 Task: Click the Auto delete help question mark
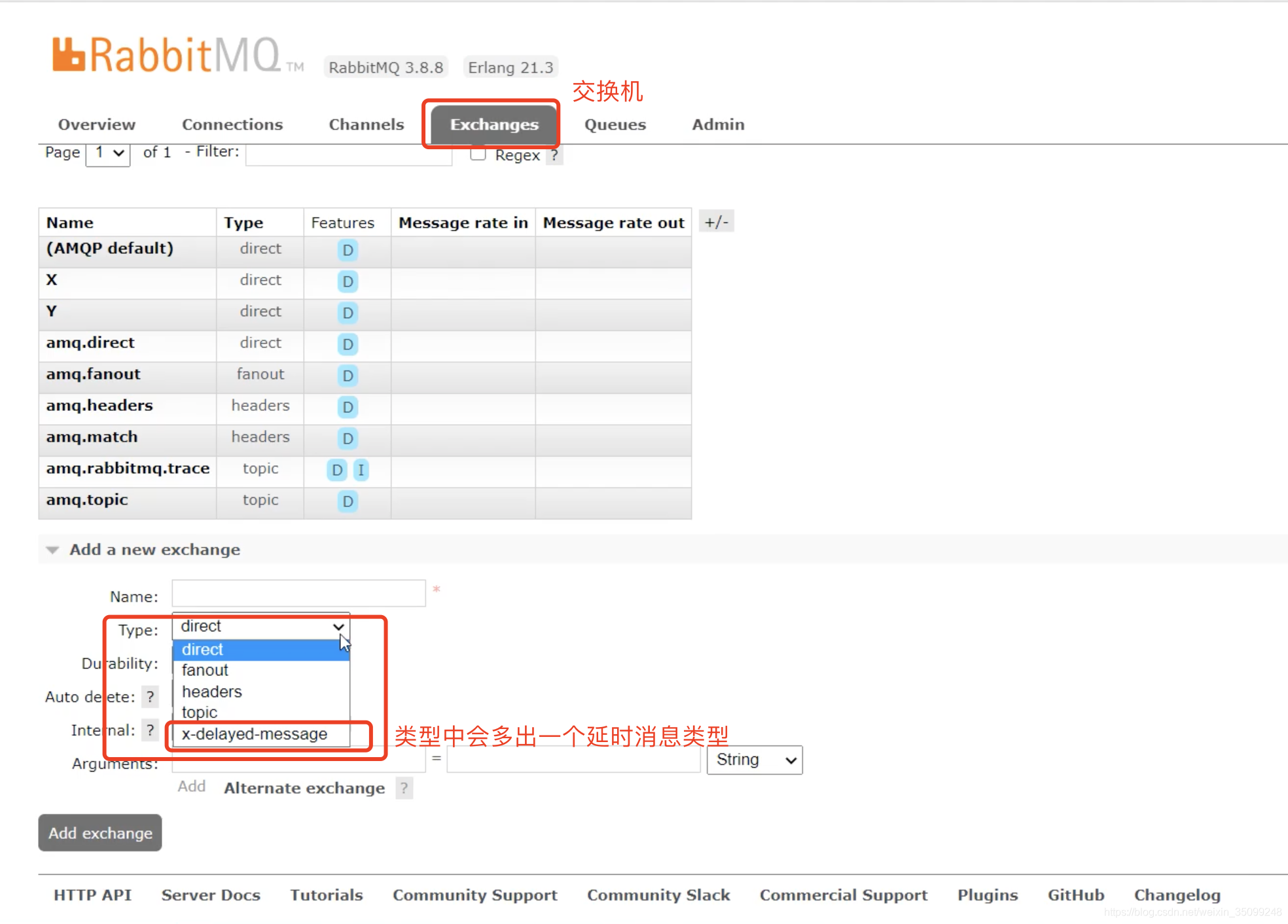(x=151, y=697)
